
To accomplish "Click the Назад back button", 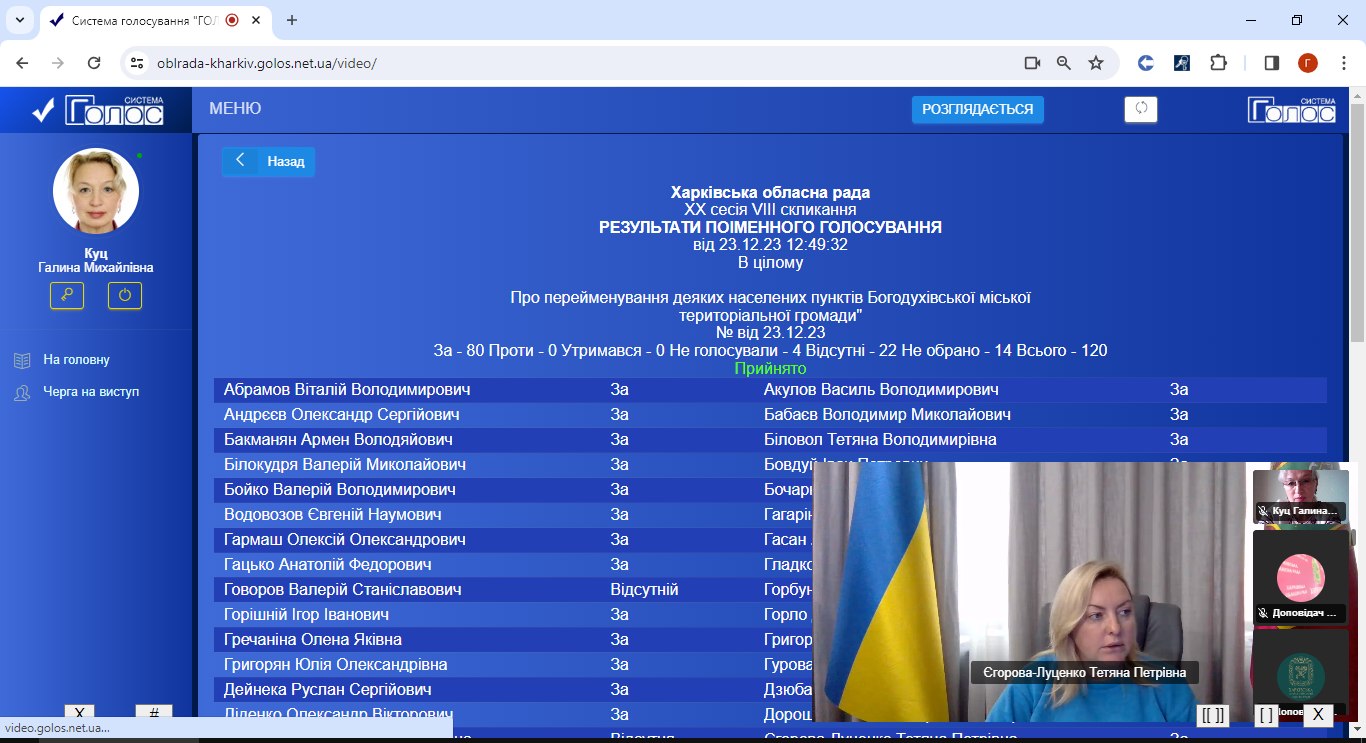I will point(268,161).
